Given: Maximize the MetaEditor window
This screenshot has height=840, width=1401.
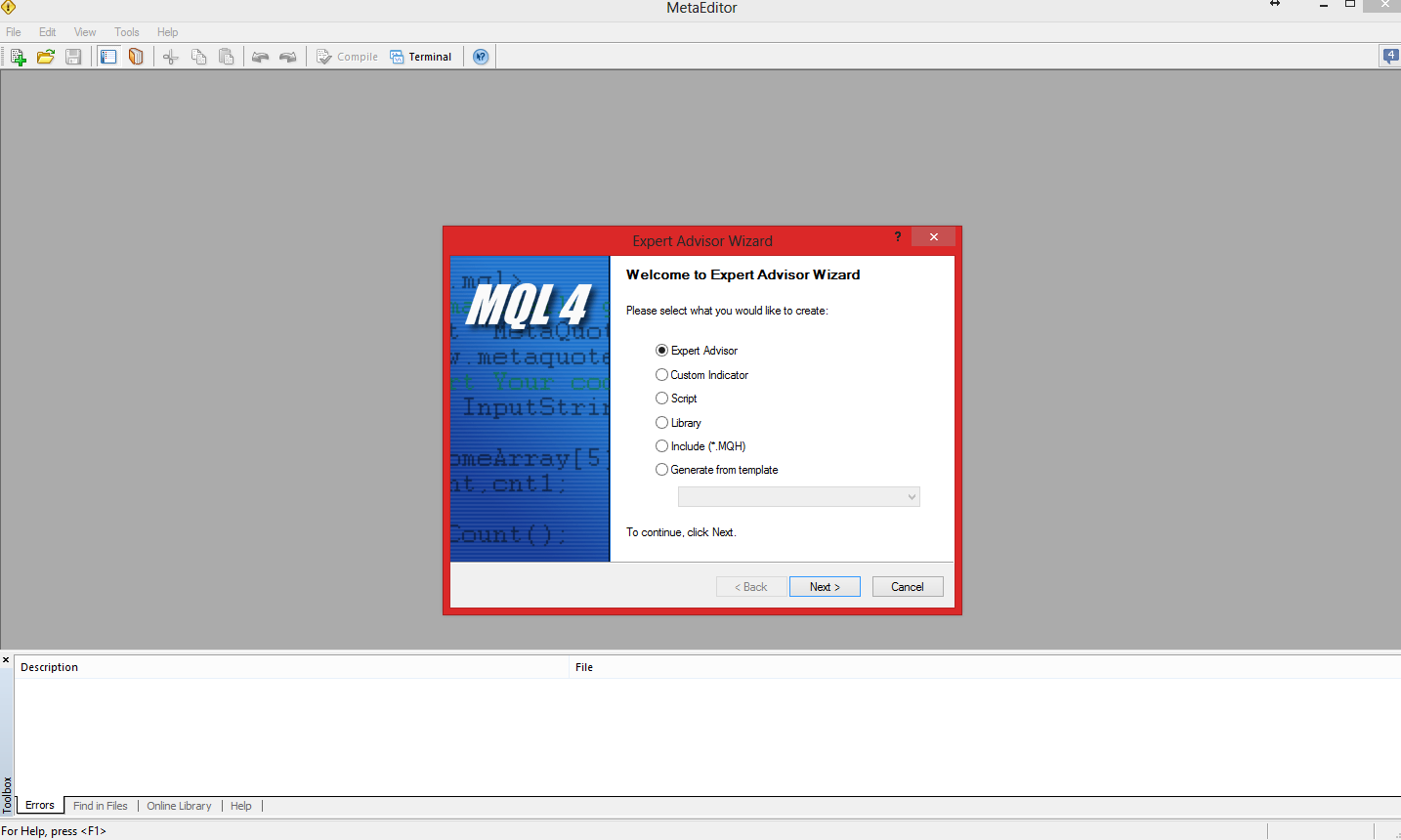Looking at the screenshot, I should 1350,5.
